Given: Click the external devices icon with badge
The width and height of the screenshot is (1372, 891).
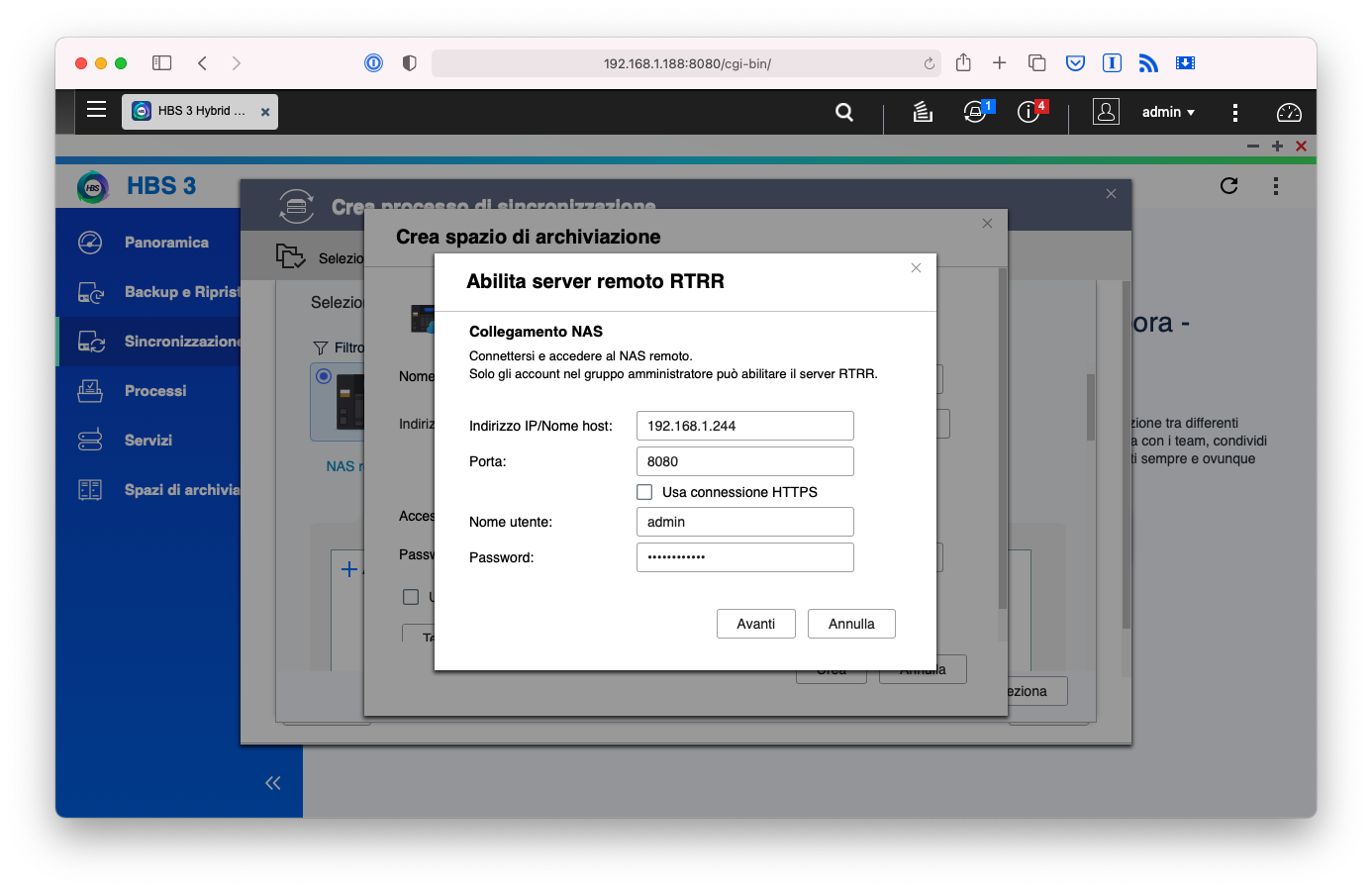Looking at the screenshot, I should [975, 112].
